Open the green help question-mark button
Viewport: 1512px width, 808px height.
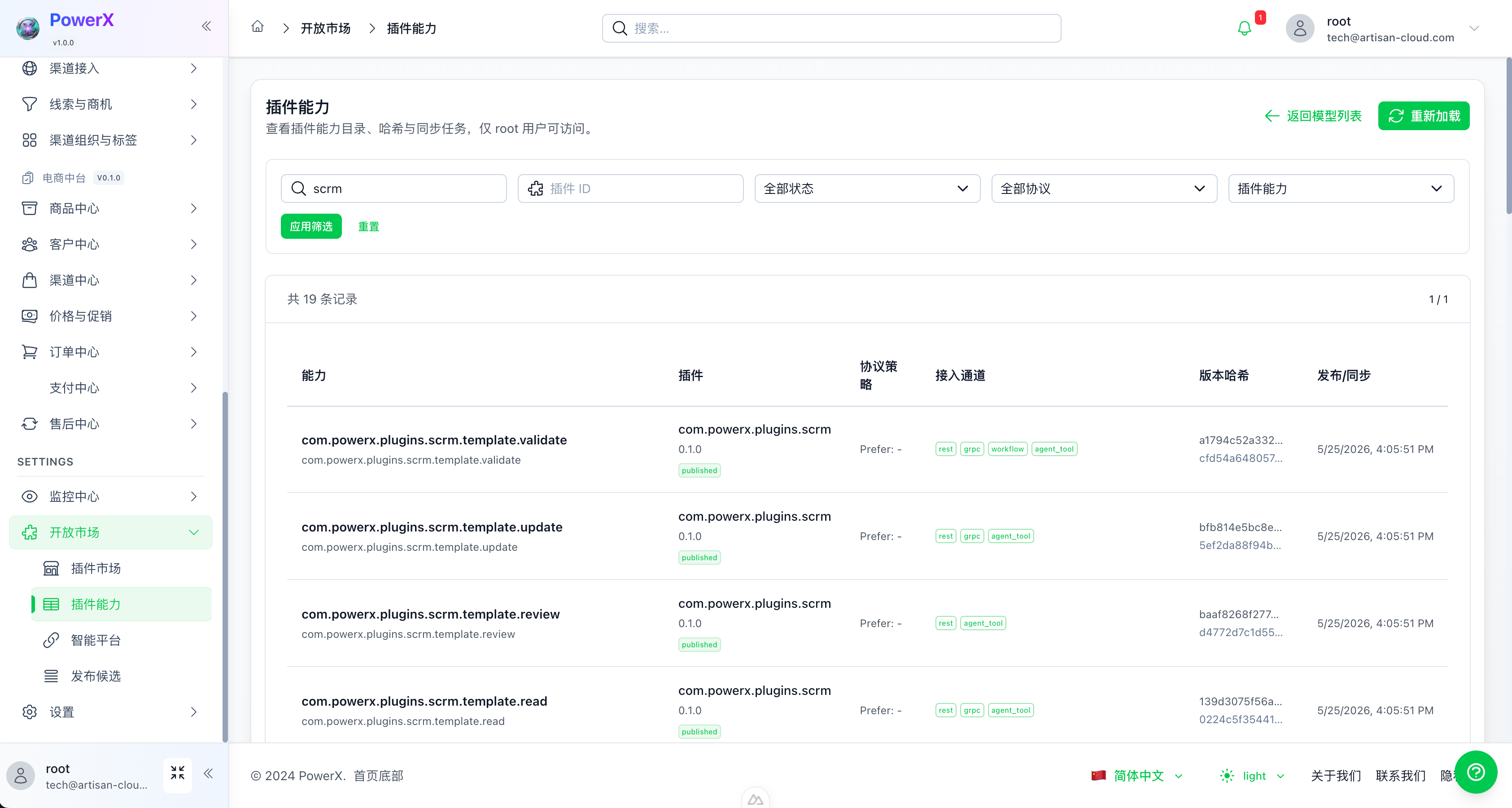pyautogui.click(x=1476, y=771)
